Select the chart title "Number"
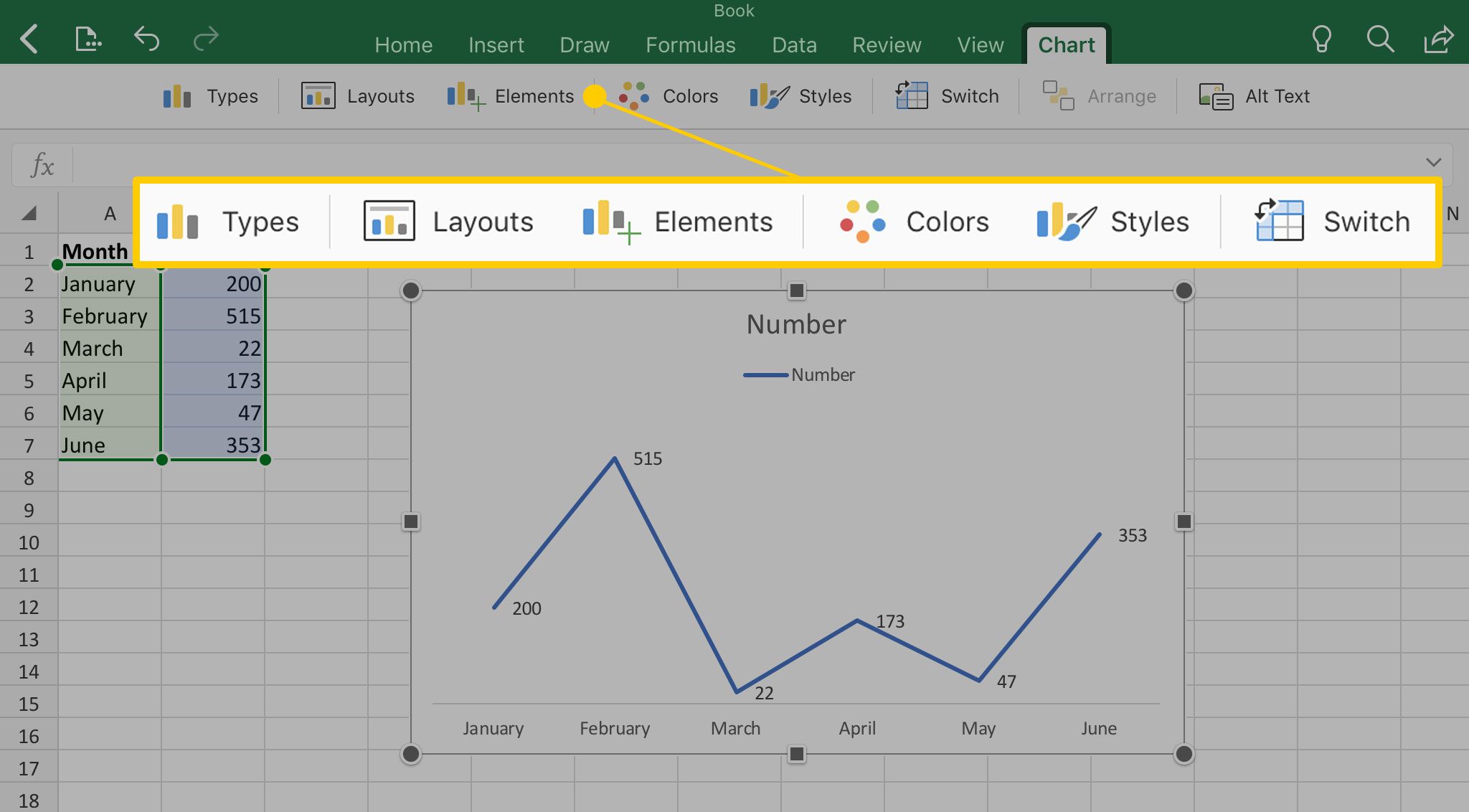1469x812 pixels. 796,324
